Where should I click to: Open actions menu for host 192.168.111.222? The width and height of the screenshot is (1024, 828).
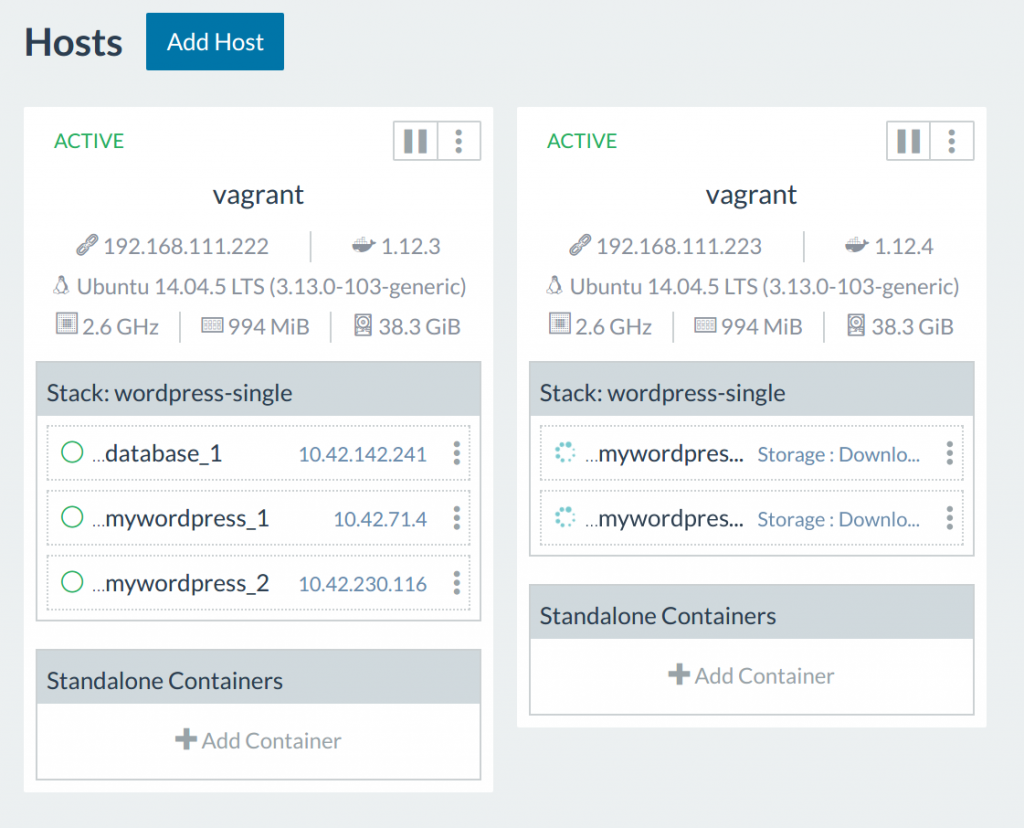[459, 141]
